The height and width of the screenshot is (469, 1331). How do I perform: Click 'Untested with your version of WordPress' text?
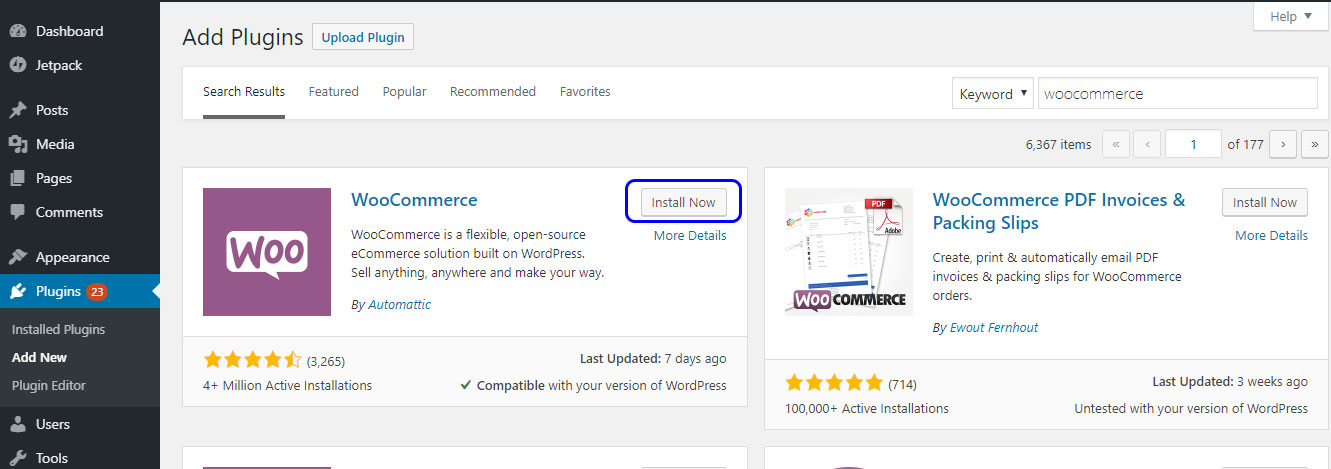1191,408
